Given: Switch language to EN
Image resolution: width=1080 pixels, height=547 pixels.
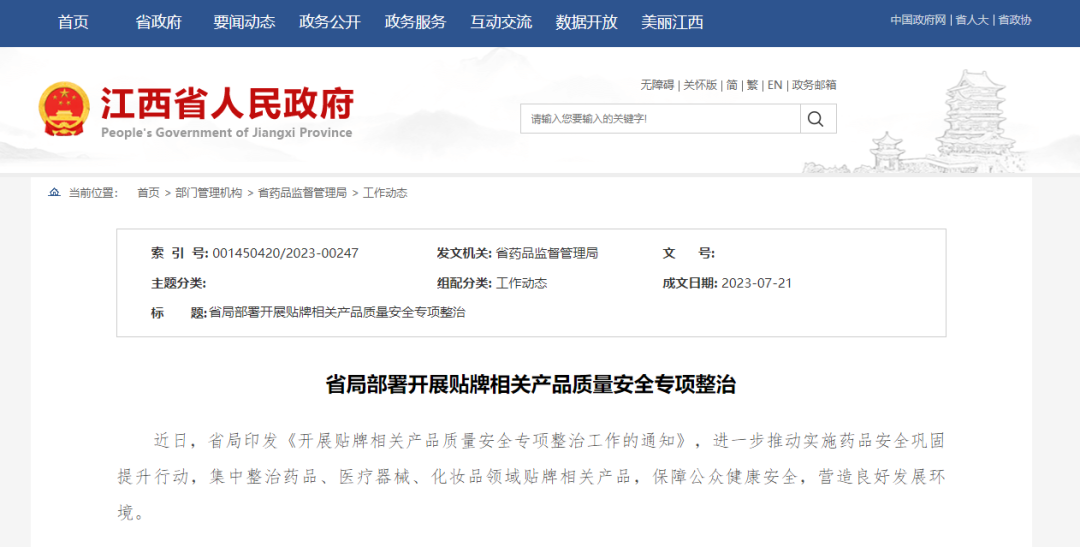Looking at the screenshot, I should (x=774, y=85).
